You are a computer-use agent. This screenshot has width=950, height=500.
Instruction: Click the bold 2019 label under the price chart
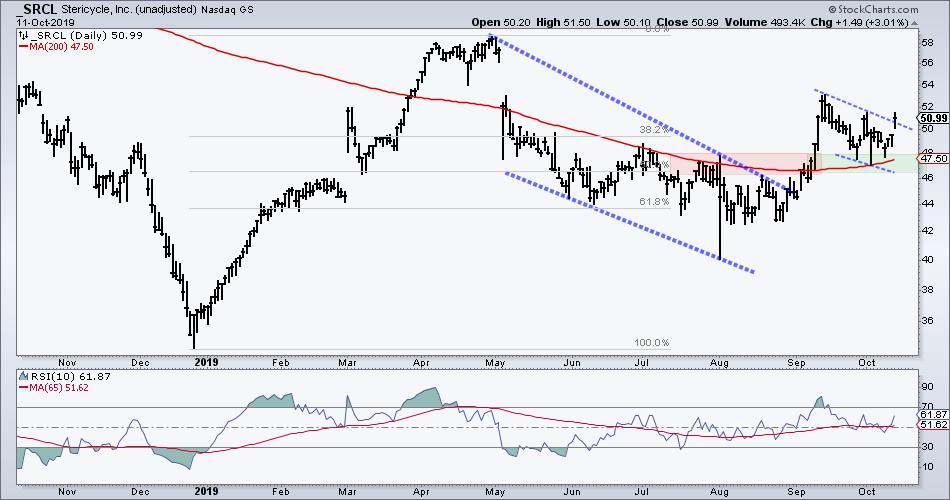(x=207, y=362)
